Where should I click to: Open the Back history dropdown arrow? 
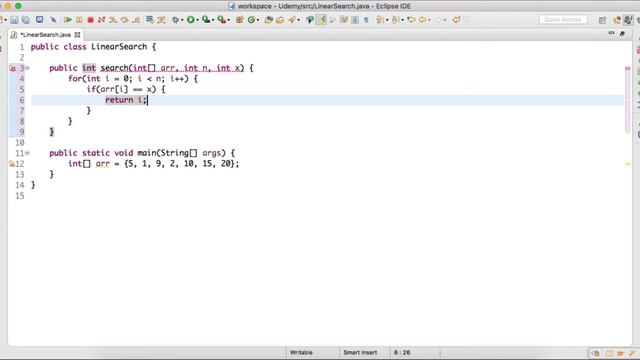point(429,20)
